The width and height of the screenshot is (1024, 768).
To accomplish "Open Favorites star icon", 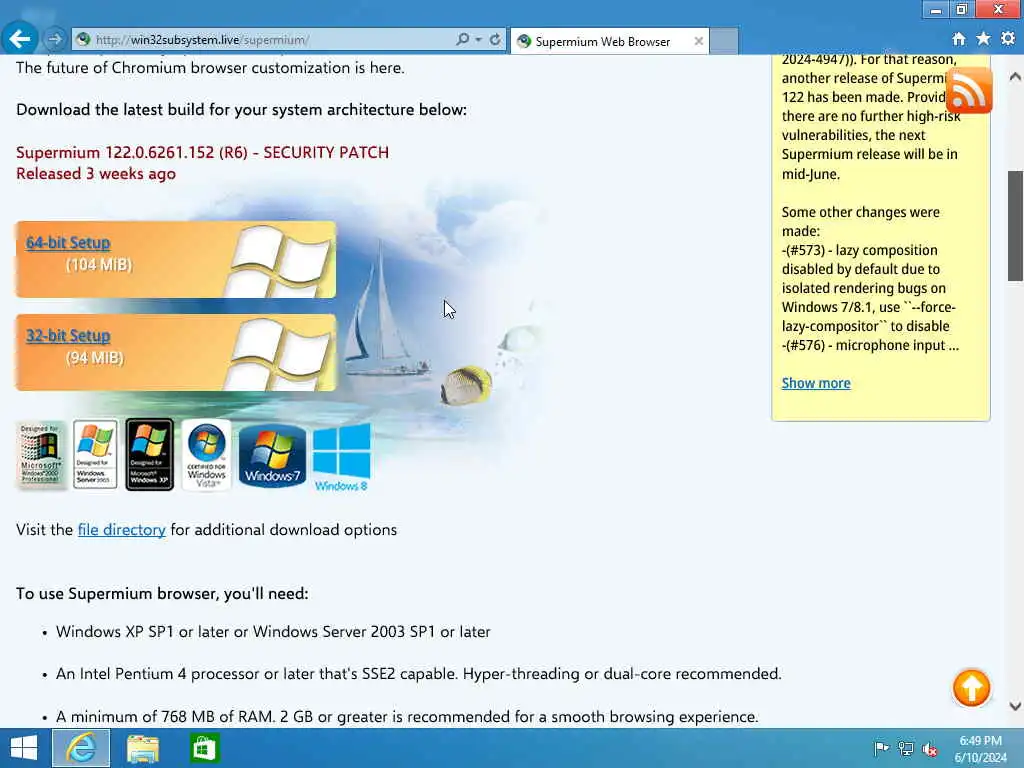I will pos(983,39).
